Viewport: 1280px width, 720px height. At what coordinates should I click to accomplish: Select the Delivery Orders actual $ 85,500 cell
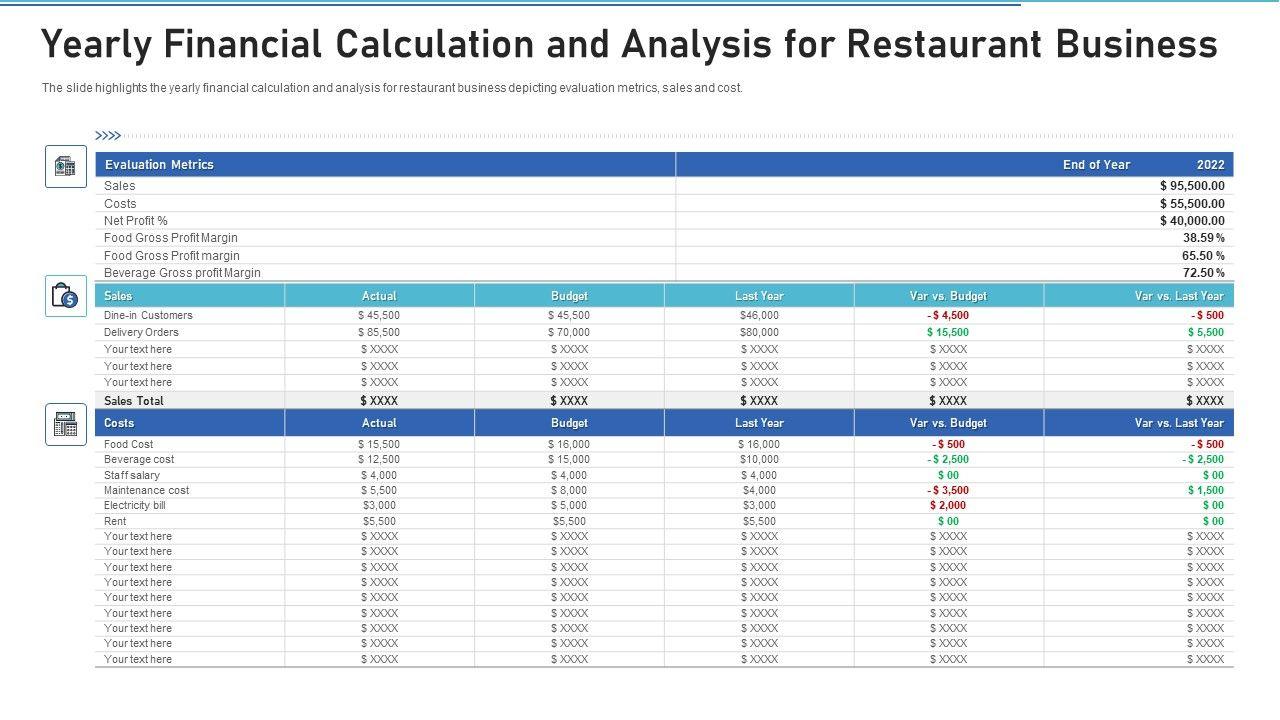pyautogui.click(x=379, y=332)
